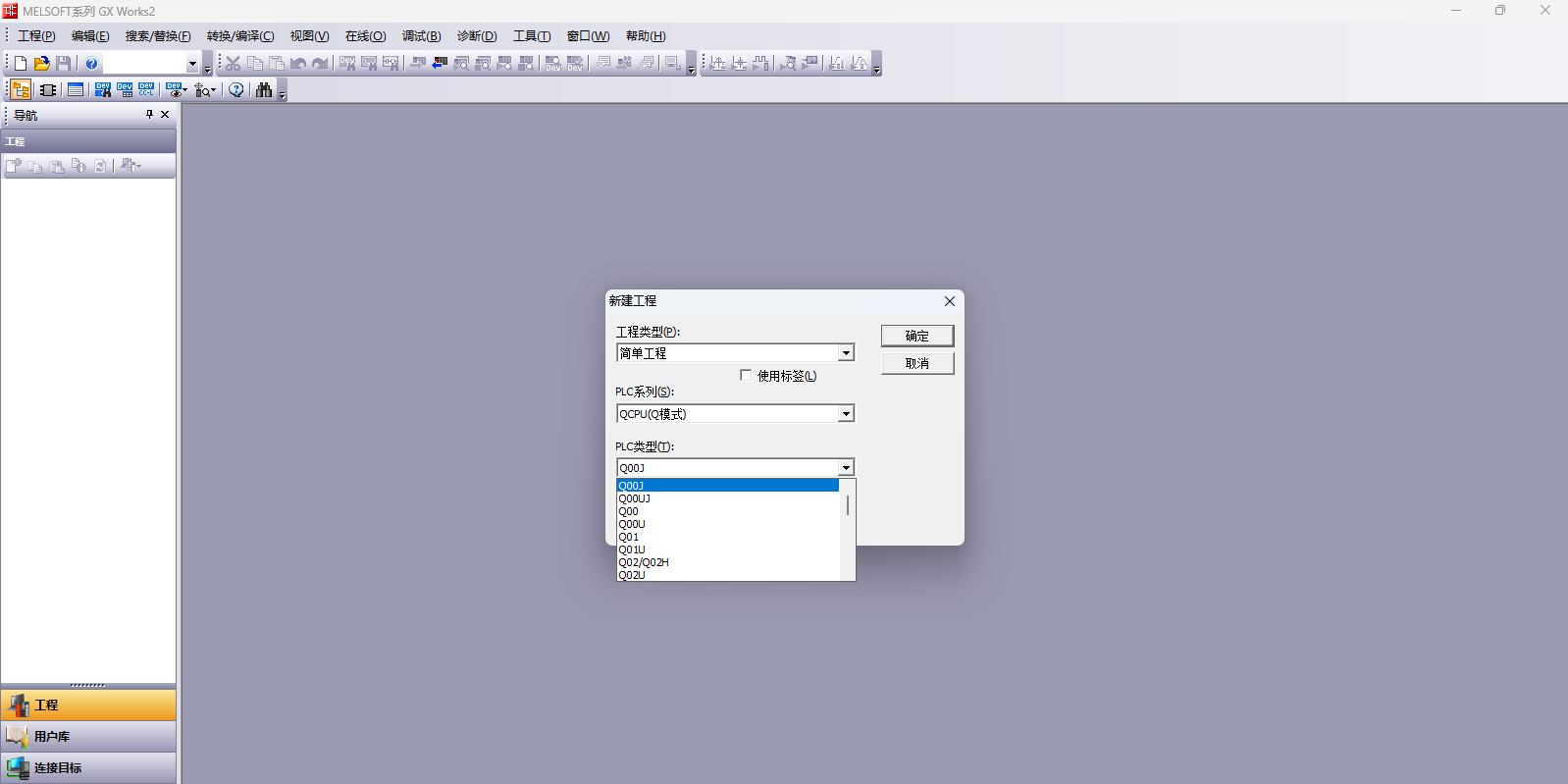This screenshot has width=1568, height=784.
Task: Enable the 使用标签 checkbox
Action: click(746, 375)
